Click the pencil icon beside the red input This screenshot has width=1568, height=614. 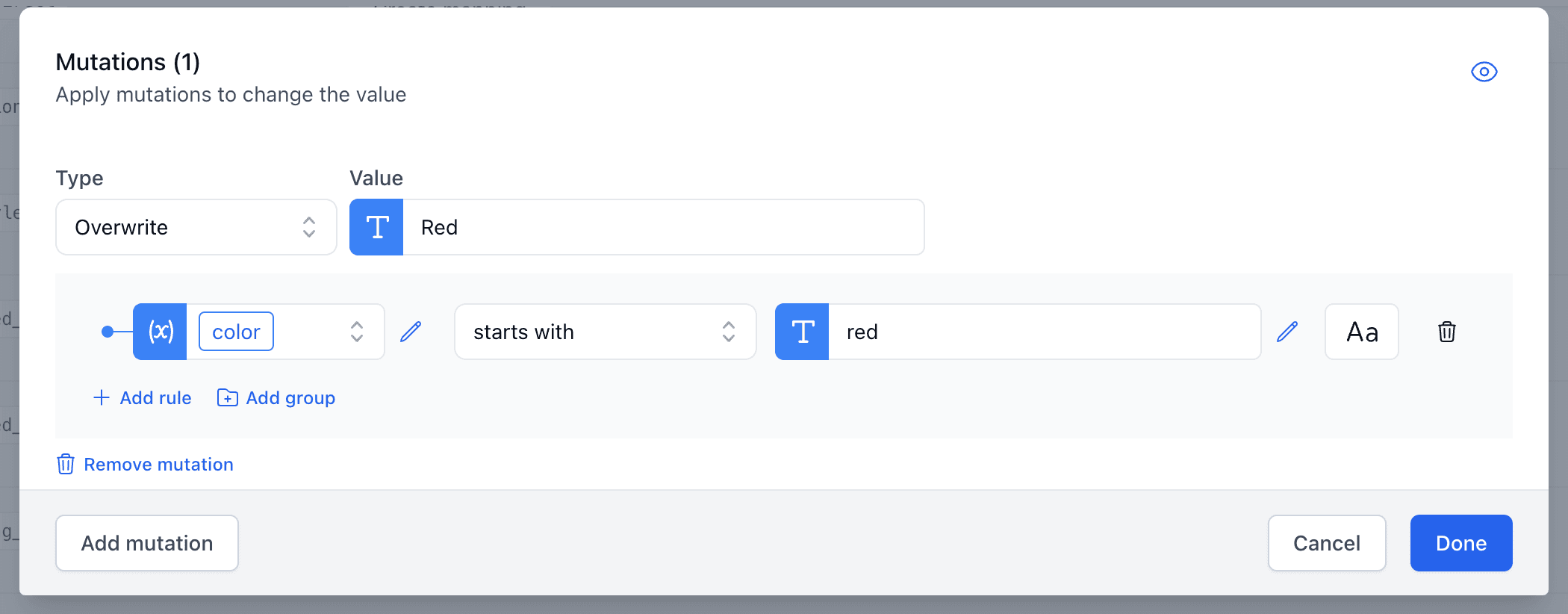pos(1287,332)
